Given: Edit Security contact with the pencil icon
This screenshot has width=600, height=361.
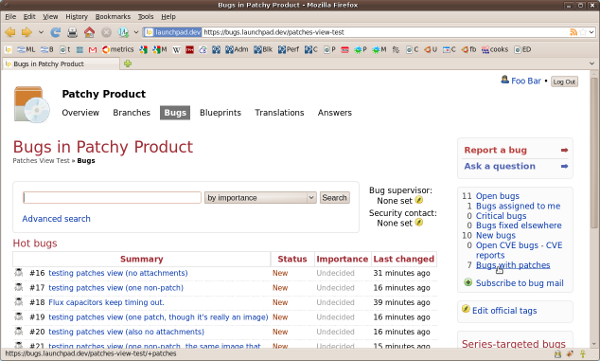Looking at the screenshot, I should coord(419,222).
